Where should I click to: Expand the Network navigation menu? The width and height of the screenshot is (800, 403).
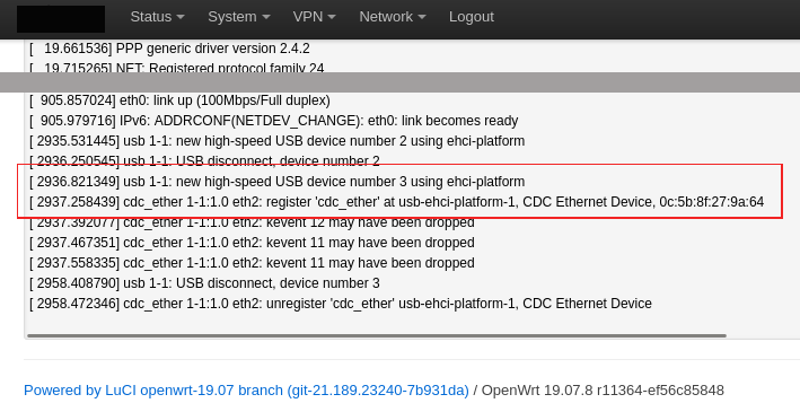(x=392, y=17)
